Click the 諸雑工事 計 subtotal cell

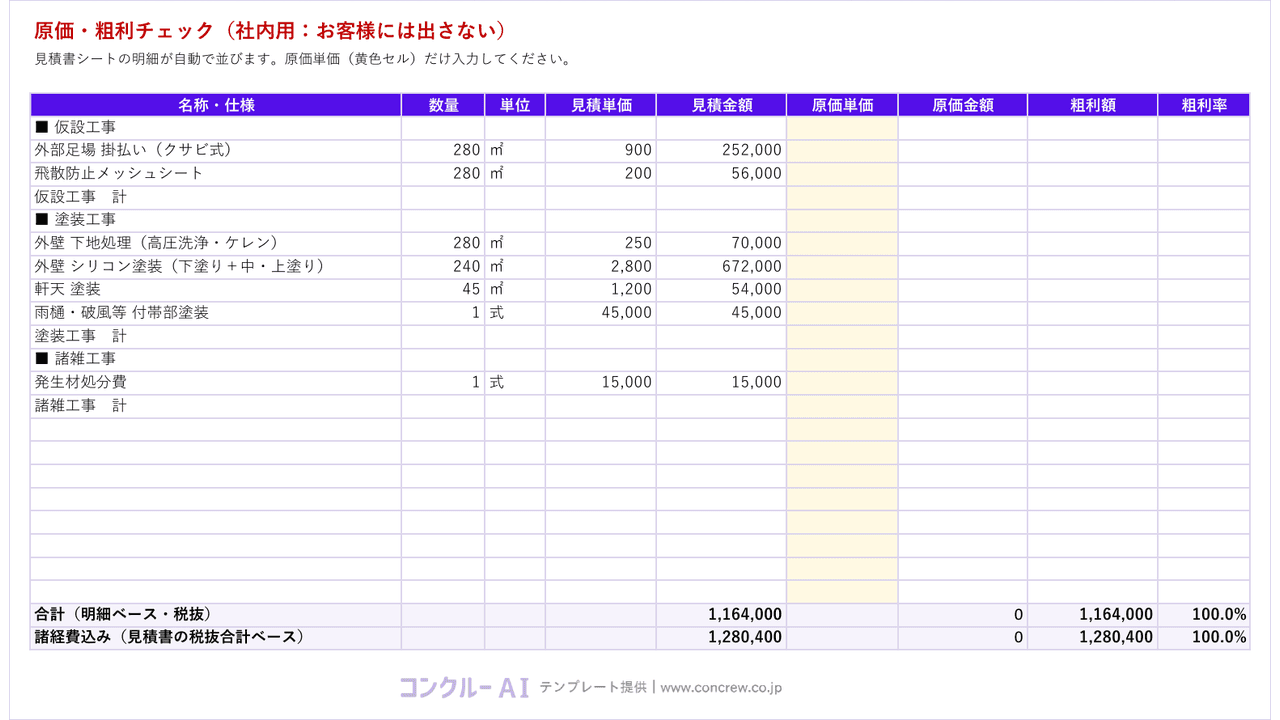(x=216, y=406)
